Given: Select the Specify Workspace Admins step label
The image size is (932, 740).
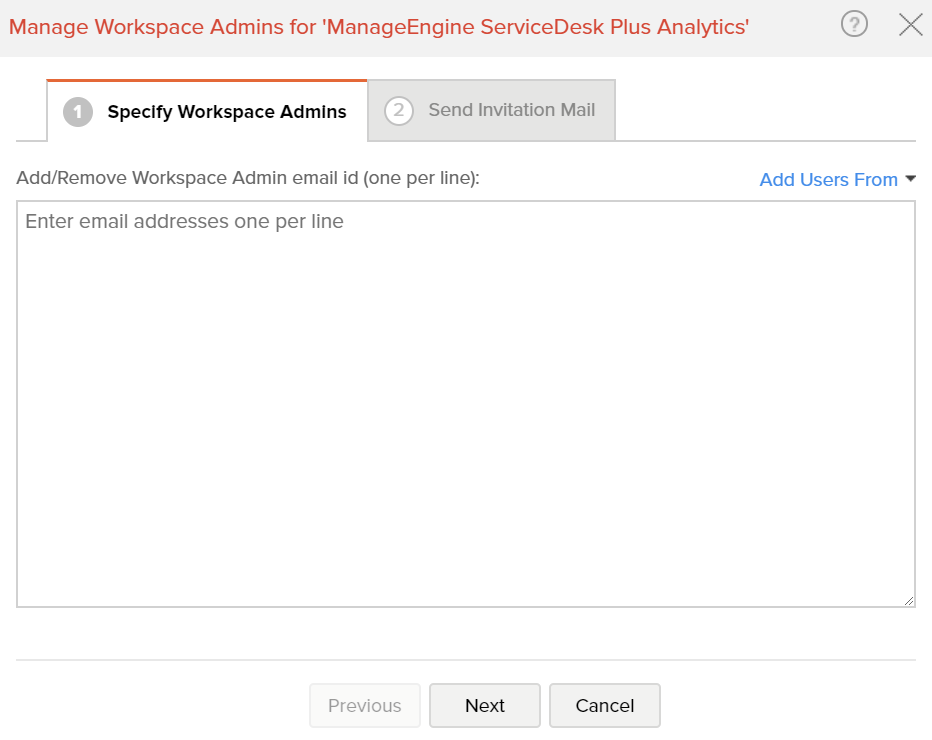Looking at the screenshot, I should 227,112.
